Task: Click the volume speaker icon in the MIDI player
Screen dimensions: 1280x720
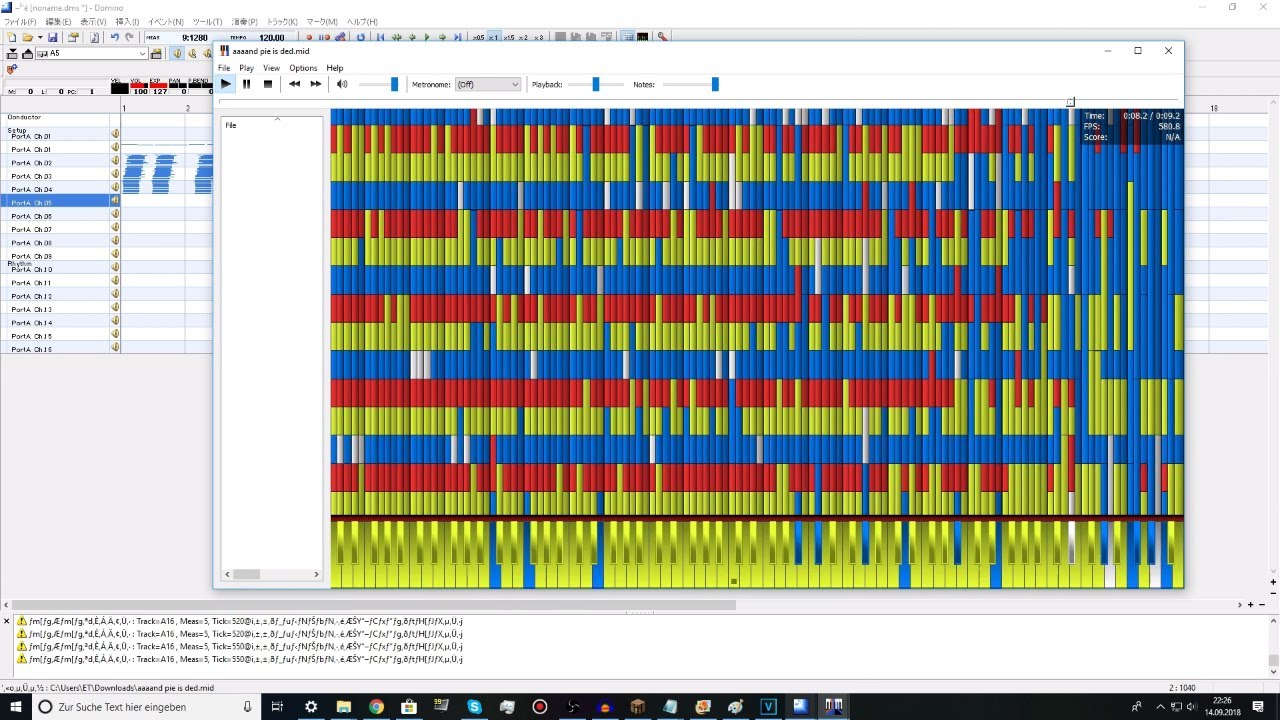Action: pyautogui.click(x=342, y=84)
